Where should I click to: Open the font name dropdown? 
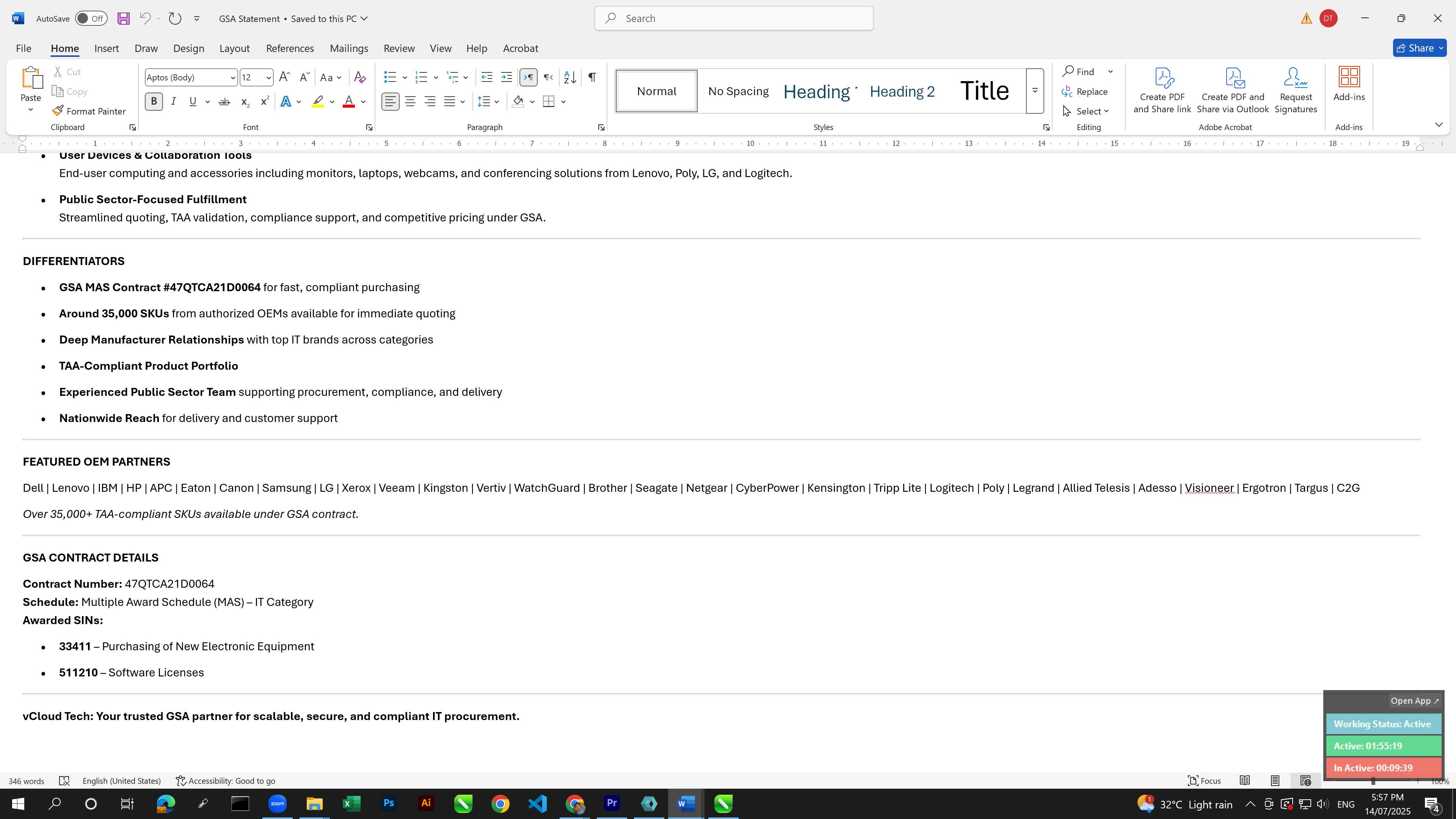coord(232,77)
